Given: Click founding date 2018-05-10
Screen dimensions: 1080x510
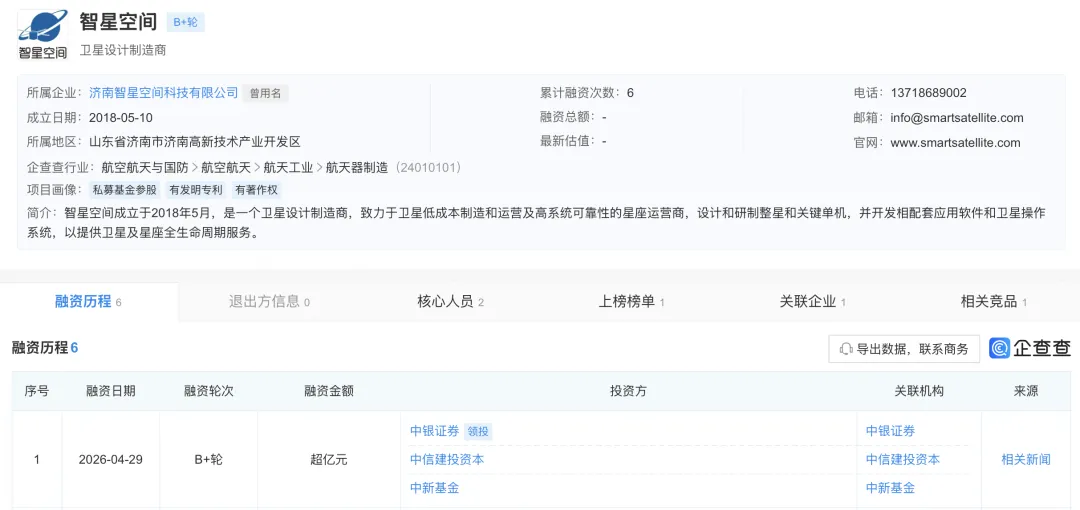Looking at the screenshot, I should coord(121,117).
